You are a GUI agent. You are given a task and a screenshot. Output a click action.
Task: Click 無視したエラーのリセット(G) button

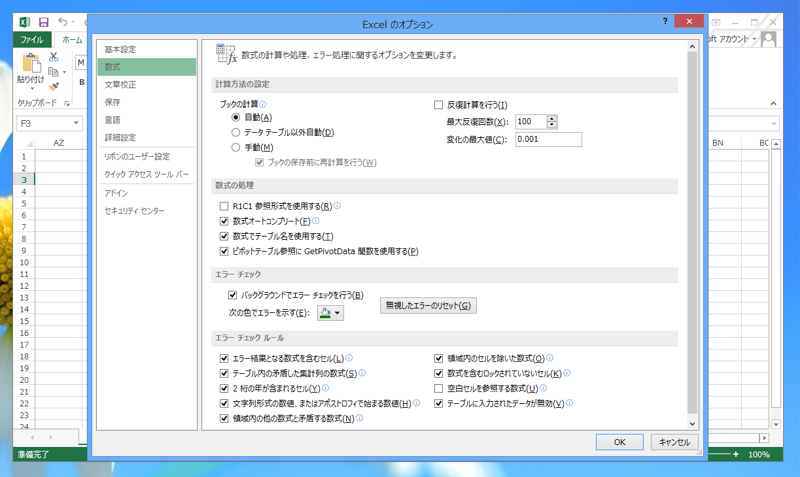click(428, 306)
